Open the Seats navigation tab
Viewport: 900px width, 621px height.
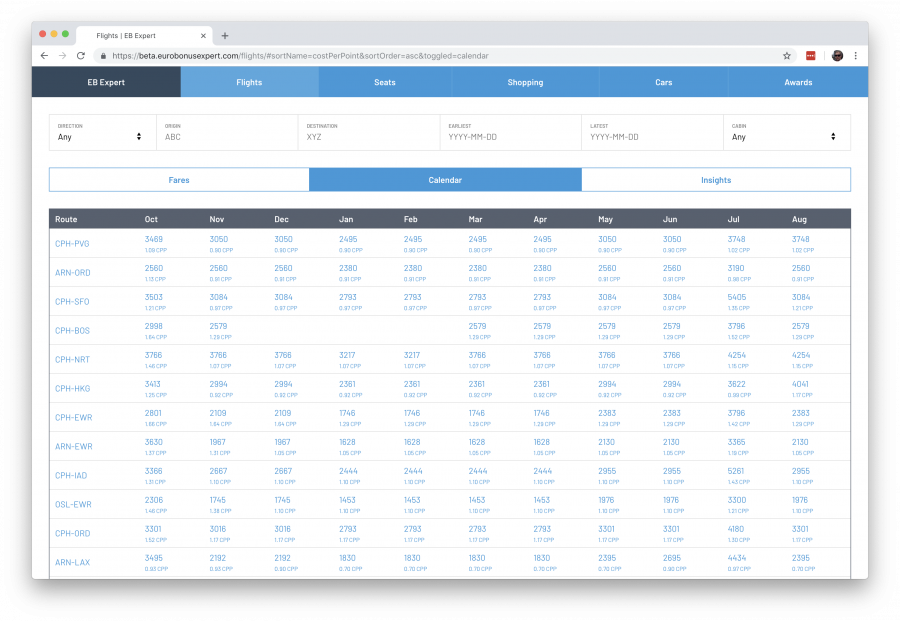(385, 82)
